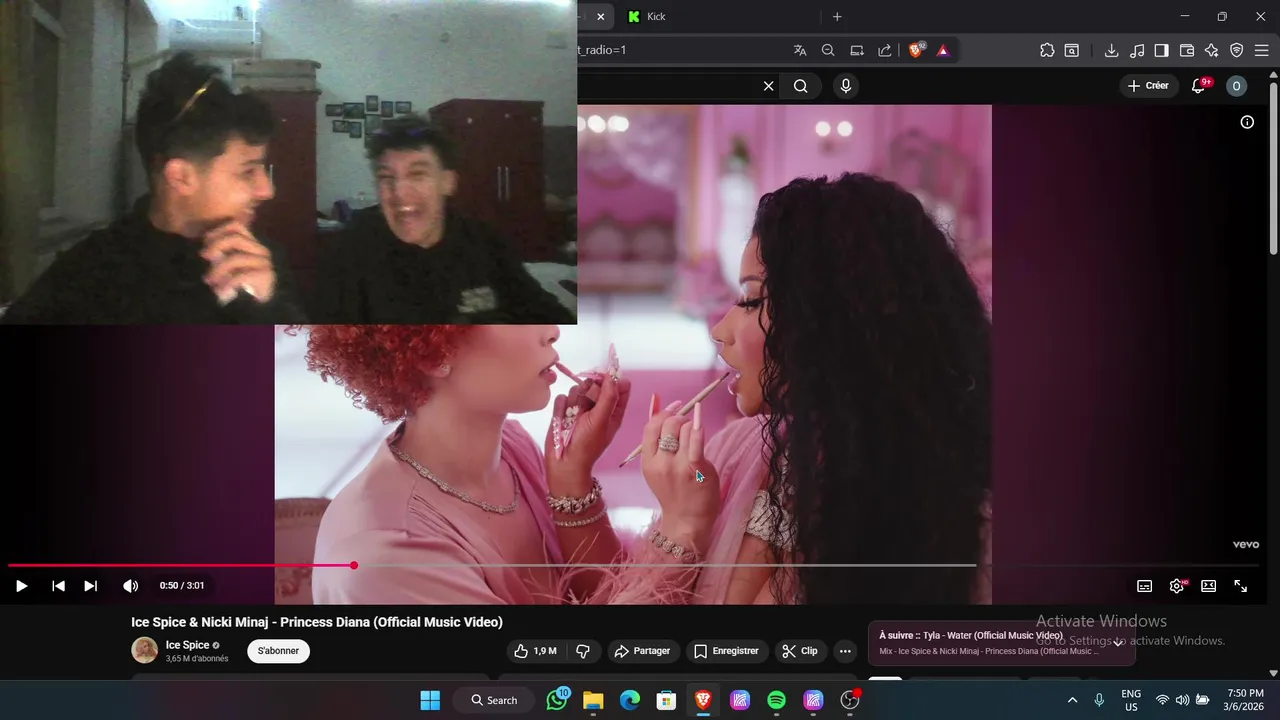1280x720 pixels.
Task: Open Spotify from the taskbar
Action: click(777, 700)
